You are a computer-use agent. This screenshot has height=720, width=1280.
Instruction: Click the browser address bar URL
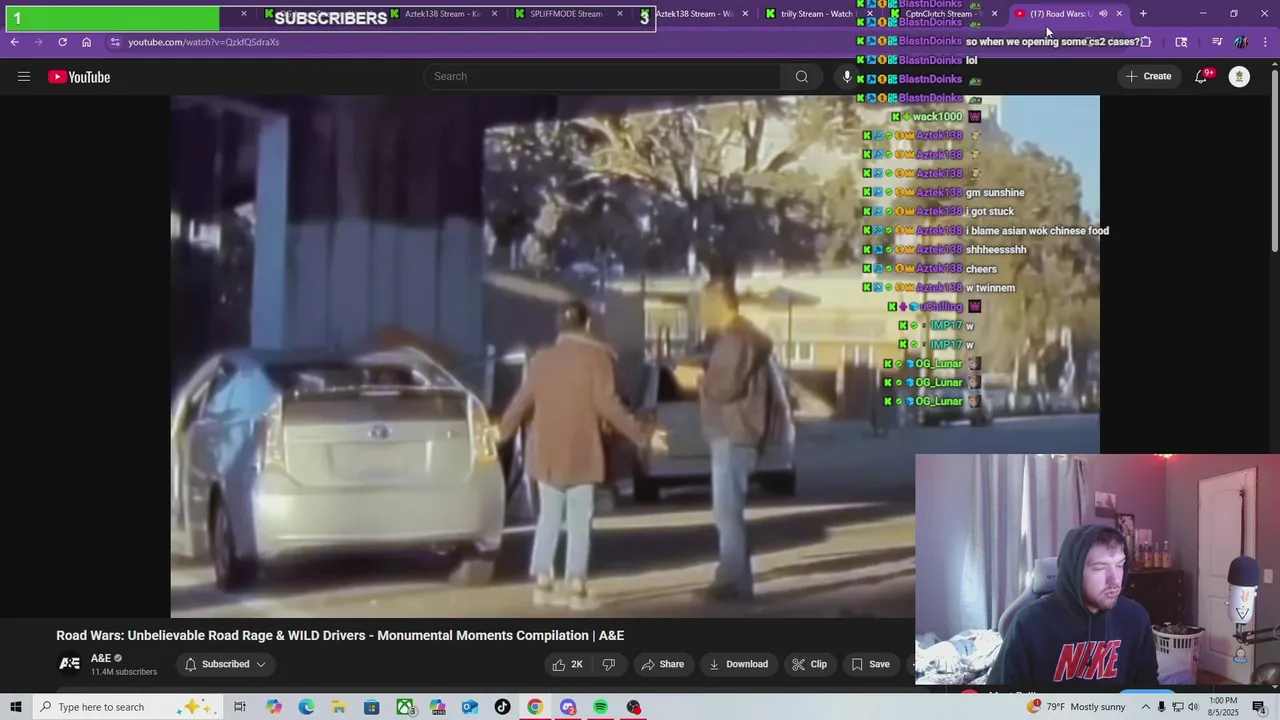pyautogui.click(x=204, y=42)
